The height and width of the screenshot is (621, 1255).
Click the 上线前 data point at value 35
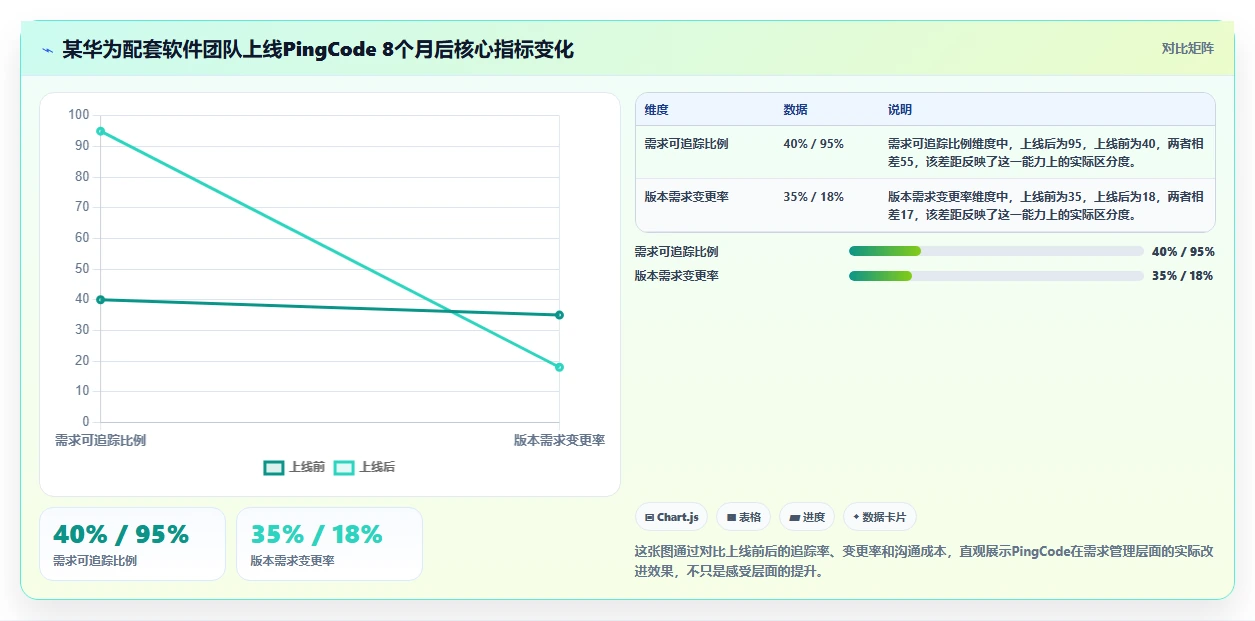559,315
